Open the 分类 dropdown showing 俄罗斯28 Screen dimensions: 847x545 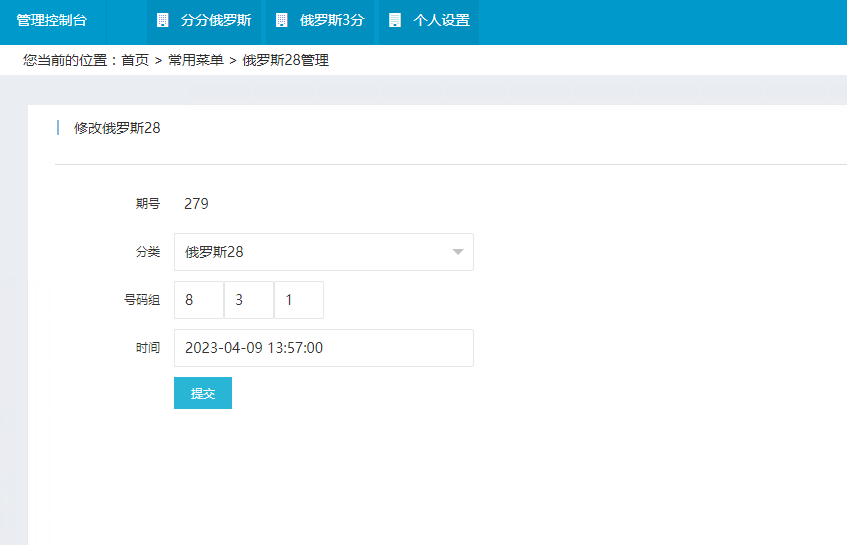coord(310,252)
